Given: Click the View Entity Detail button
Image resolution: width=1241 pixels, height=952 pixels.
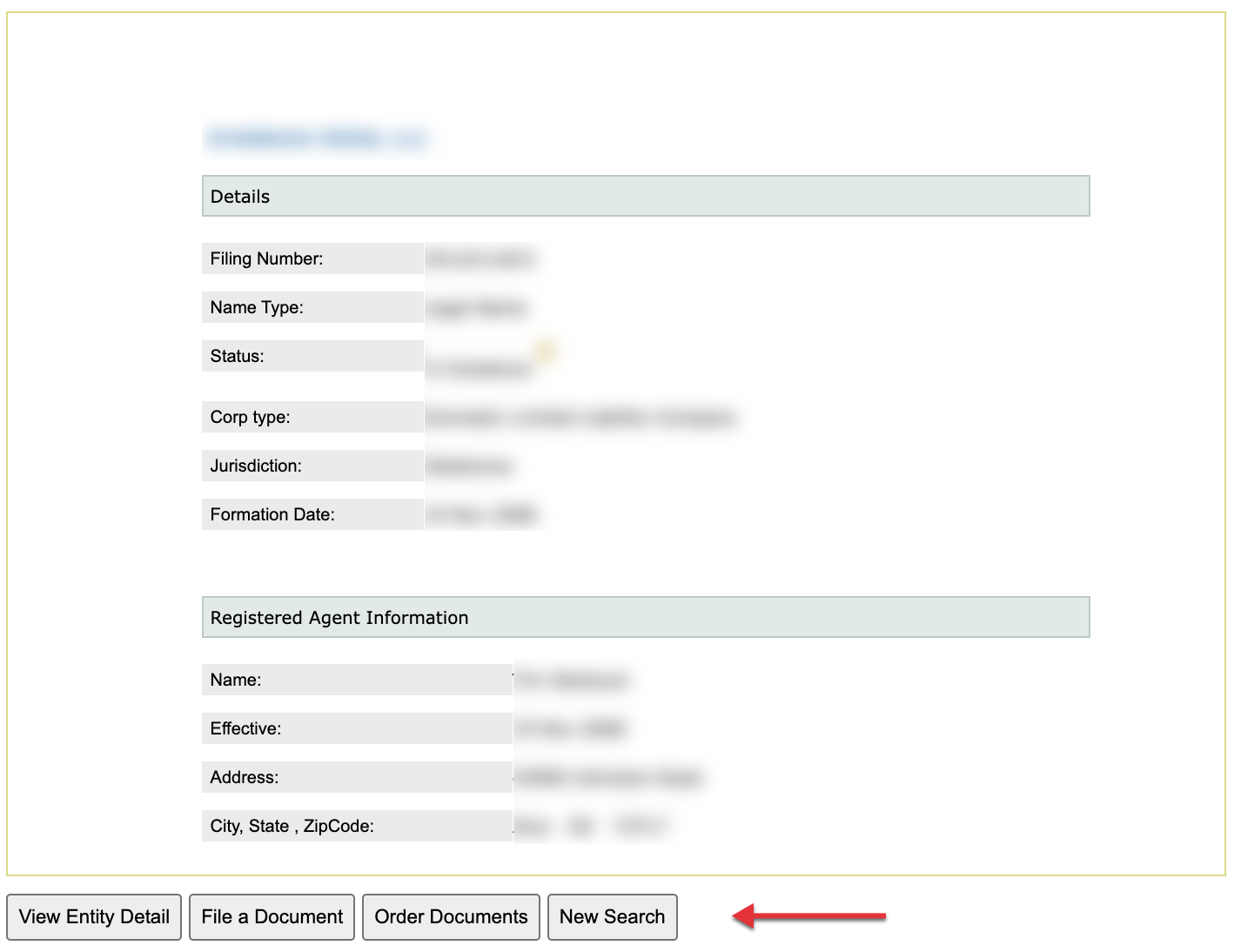Looking at the screenshot, I should click(94, 917).
